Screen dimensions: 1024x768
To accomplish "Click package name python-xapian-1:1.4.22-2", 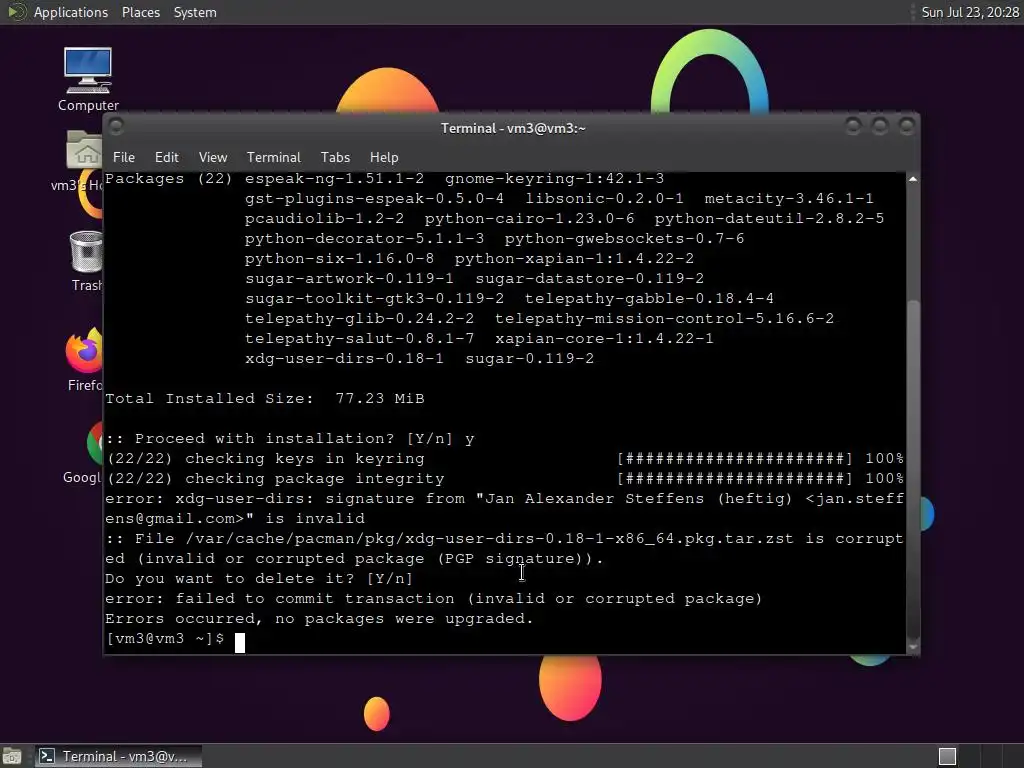I will click(x=574, y=259).
